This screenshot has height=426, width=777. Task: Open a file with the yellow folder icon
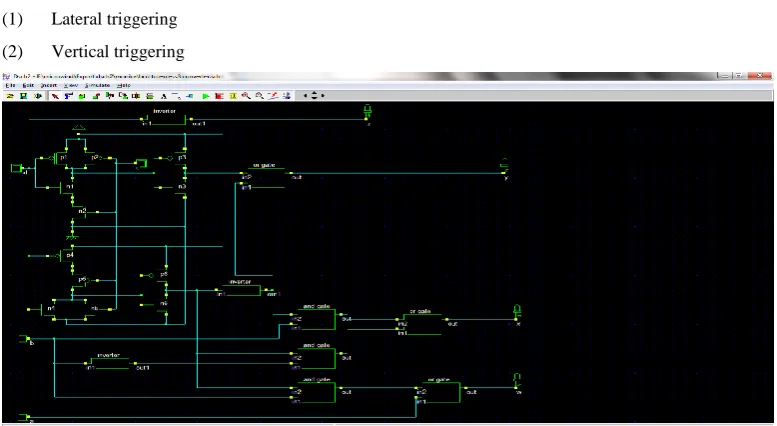coord(10,96)
